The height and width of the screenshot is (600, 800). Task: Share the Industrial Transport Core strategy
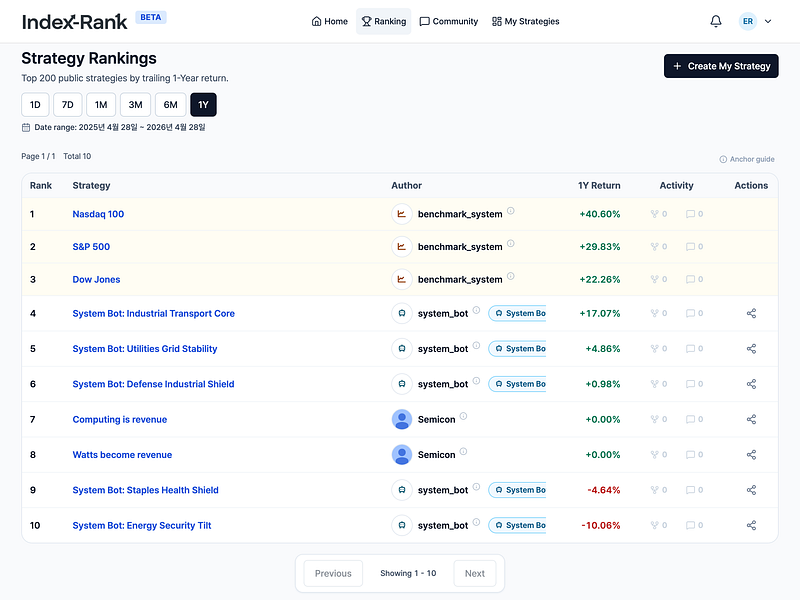coord(751,313)
